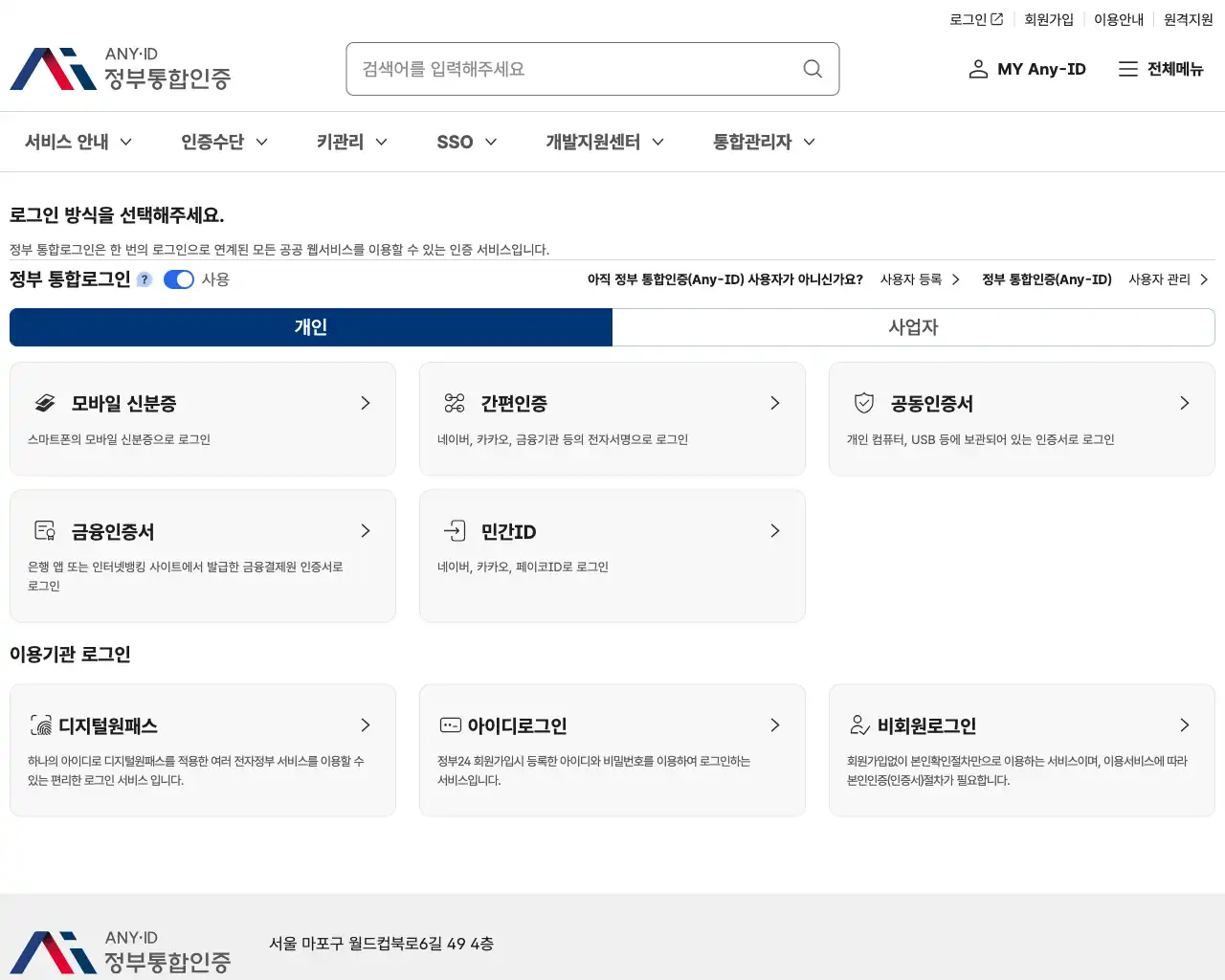Click the 모바일 신분증 card icon
The width and height of the screenshot is (1225, 980).
point(45,403)
